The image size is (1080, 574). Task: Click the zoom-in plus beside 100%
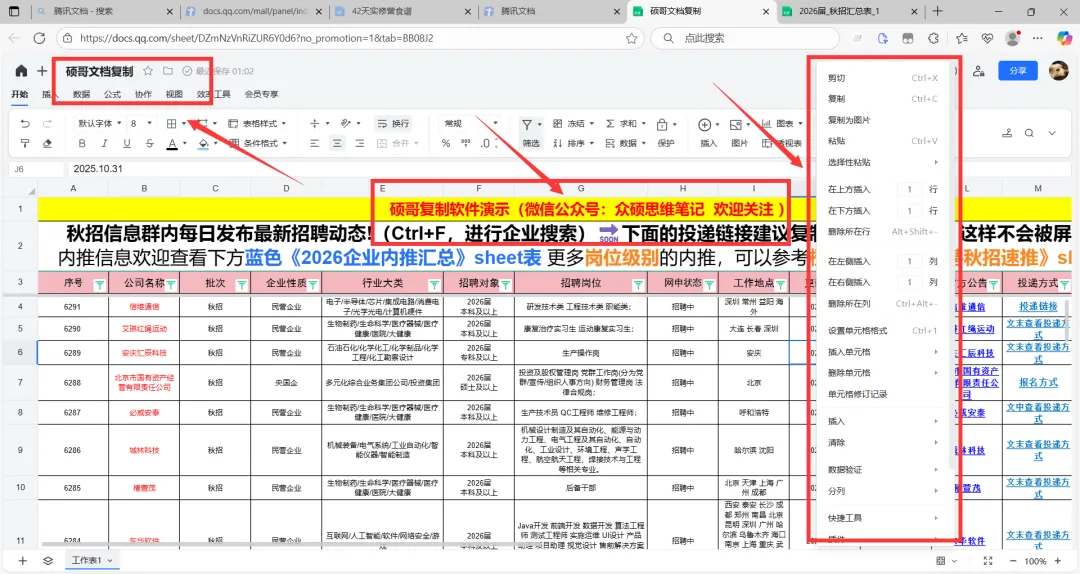[1059, 561]
